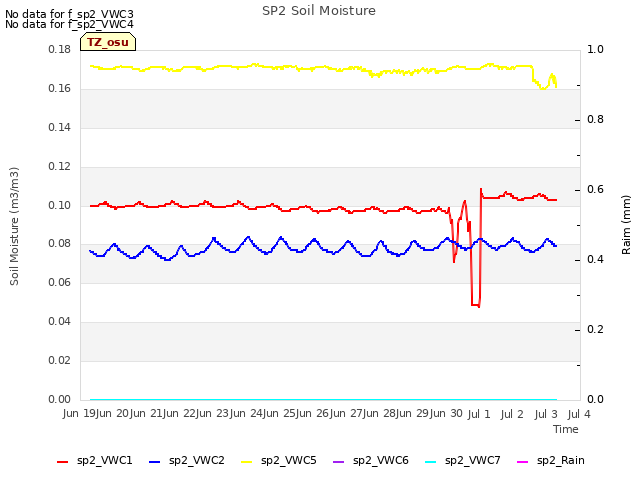The image size is (640, 480).
Task: Click the TZ_osu timezone label
Action: [108, 42]
